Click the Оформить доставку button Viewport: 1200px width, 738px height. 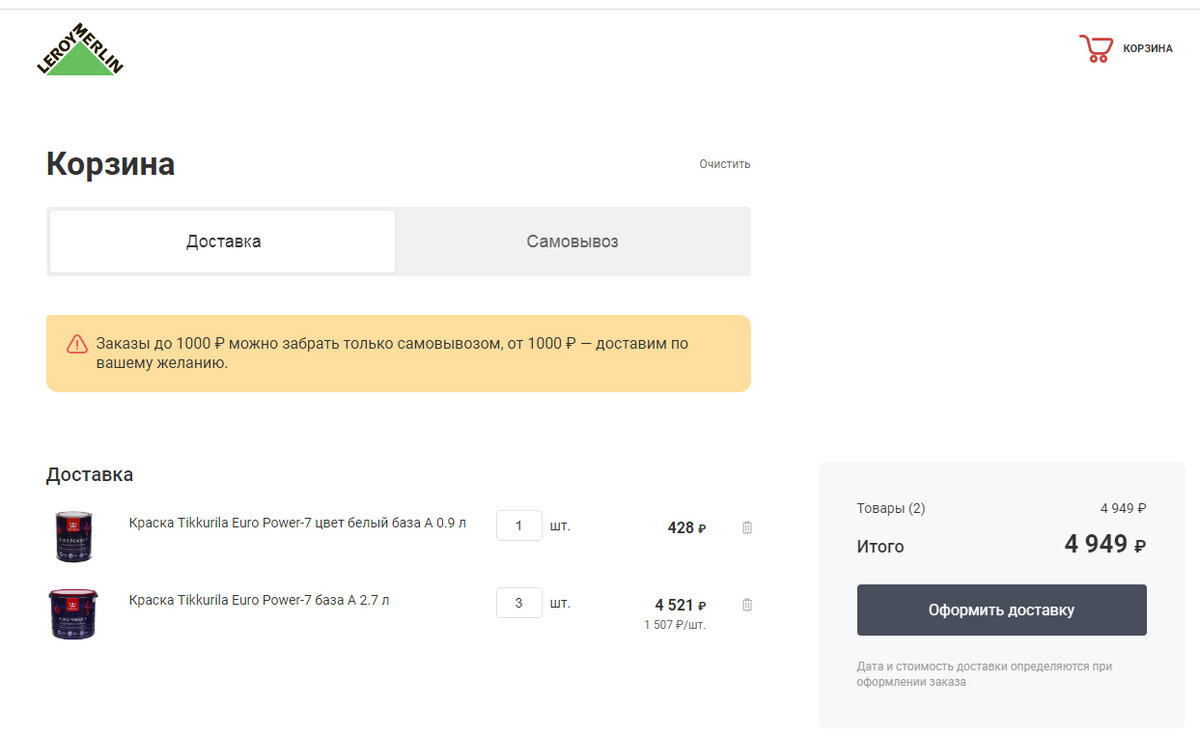pyautogui.click(x=1001, y=610)
